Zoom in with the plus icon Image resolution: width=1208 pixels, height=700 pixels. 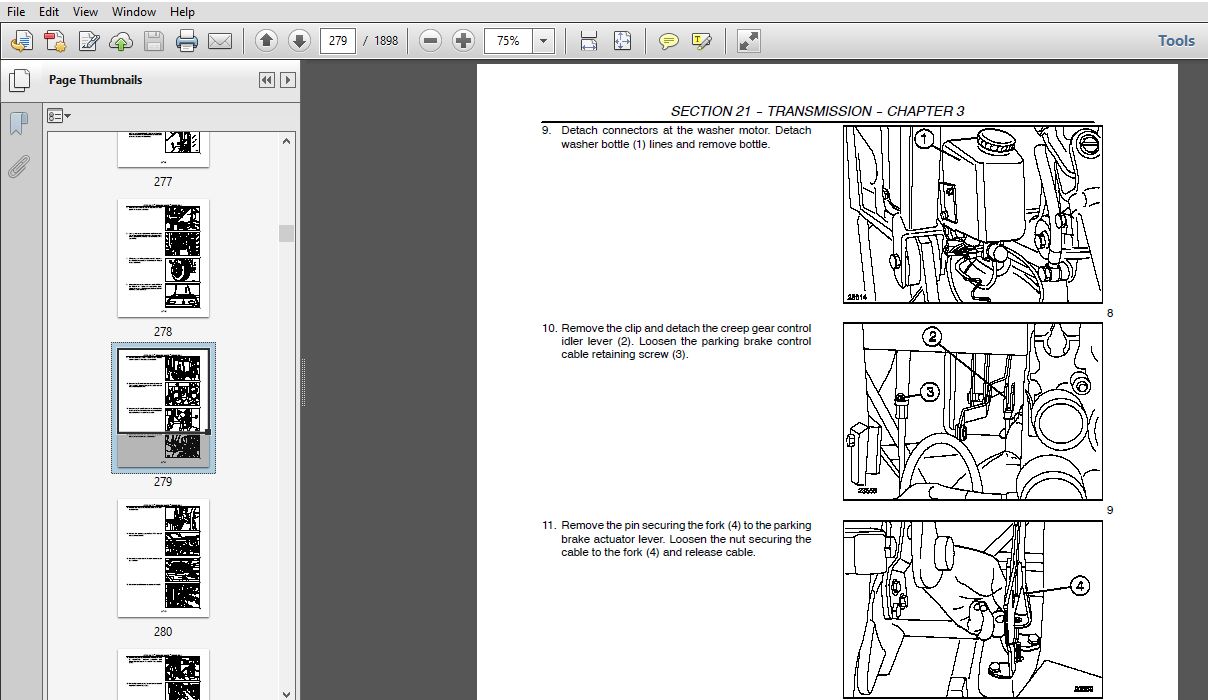[x=463, y=41]
